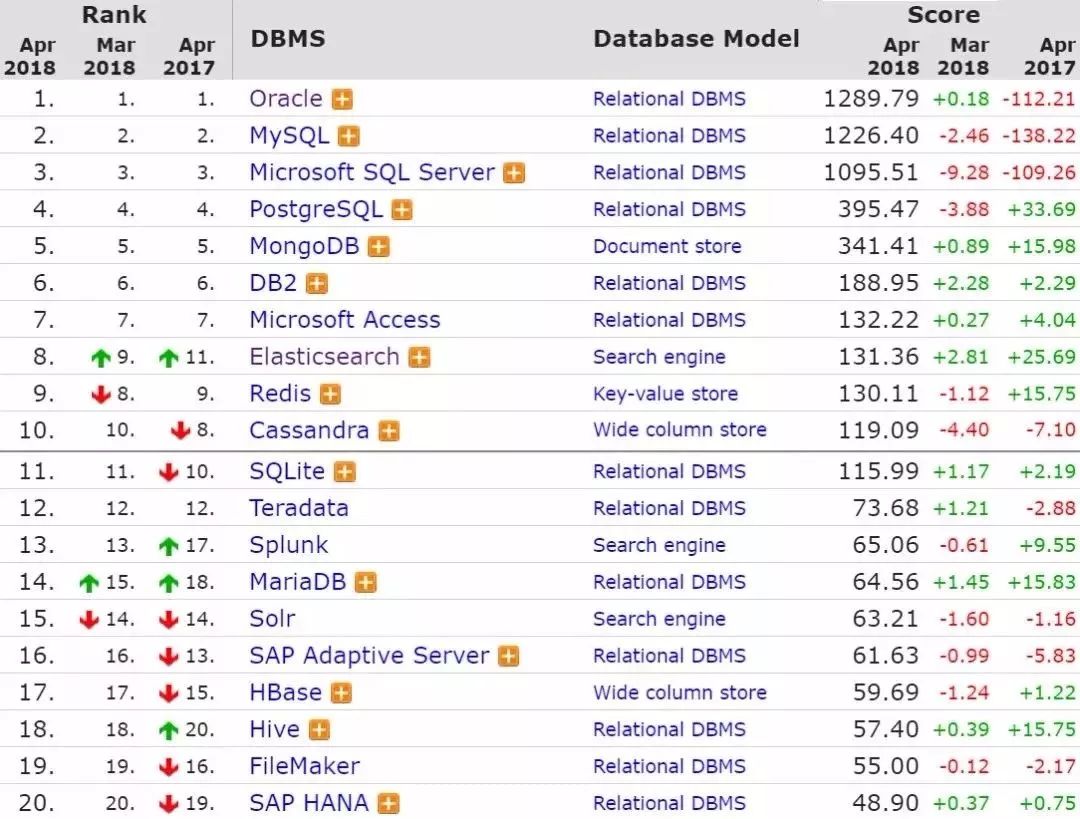Viewport: 1080px width, 819px height.
Task: Click the plus icon beside MariaDB
Action: [366, 582]
